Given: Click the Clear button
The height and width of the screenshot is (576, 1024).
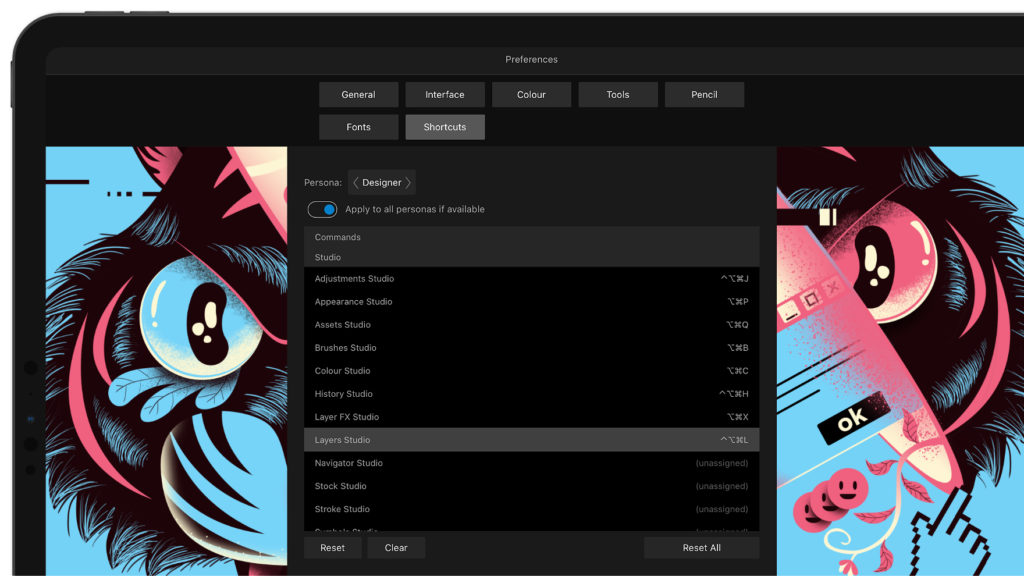Looking at the screenshot, I should 396,547.
